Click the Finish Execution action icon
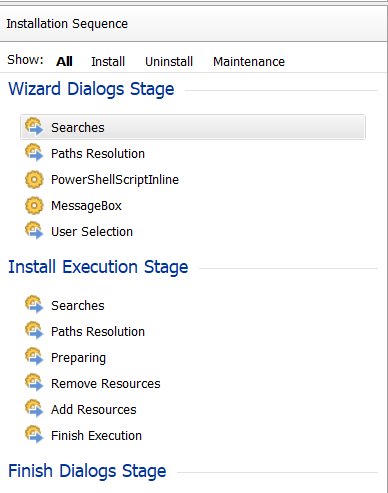 (x=34, y=435)
